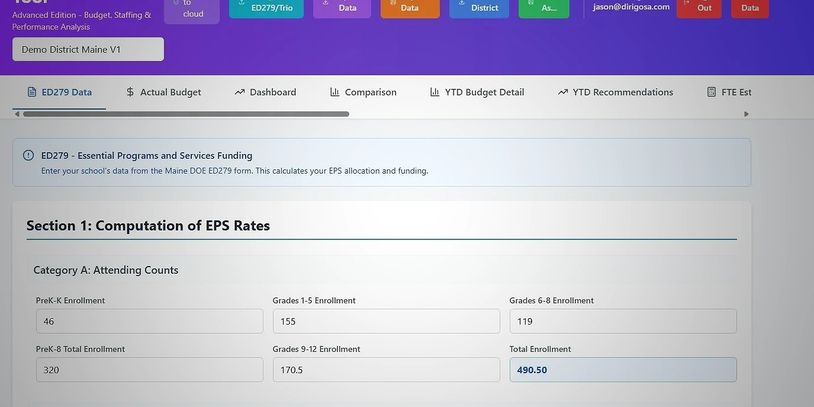Viewport: 814px width, 407px height.
Task: Click the trend line icon beside Dashboard
Action: tap(240, 92)
